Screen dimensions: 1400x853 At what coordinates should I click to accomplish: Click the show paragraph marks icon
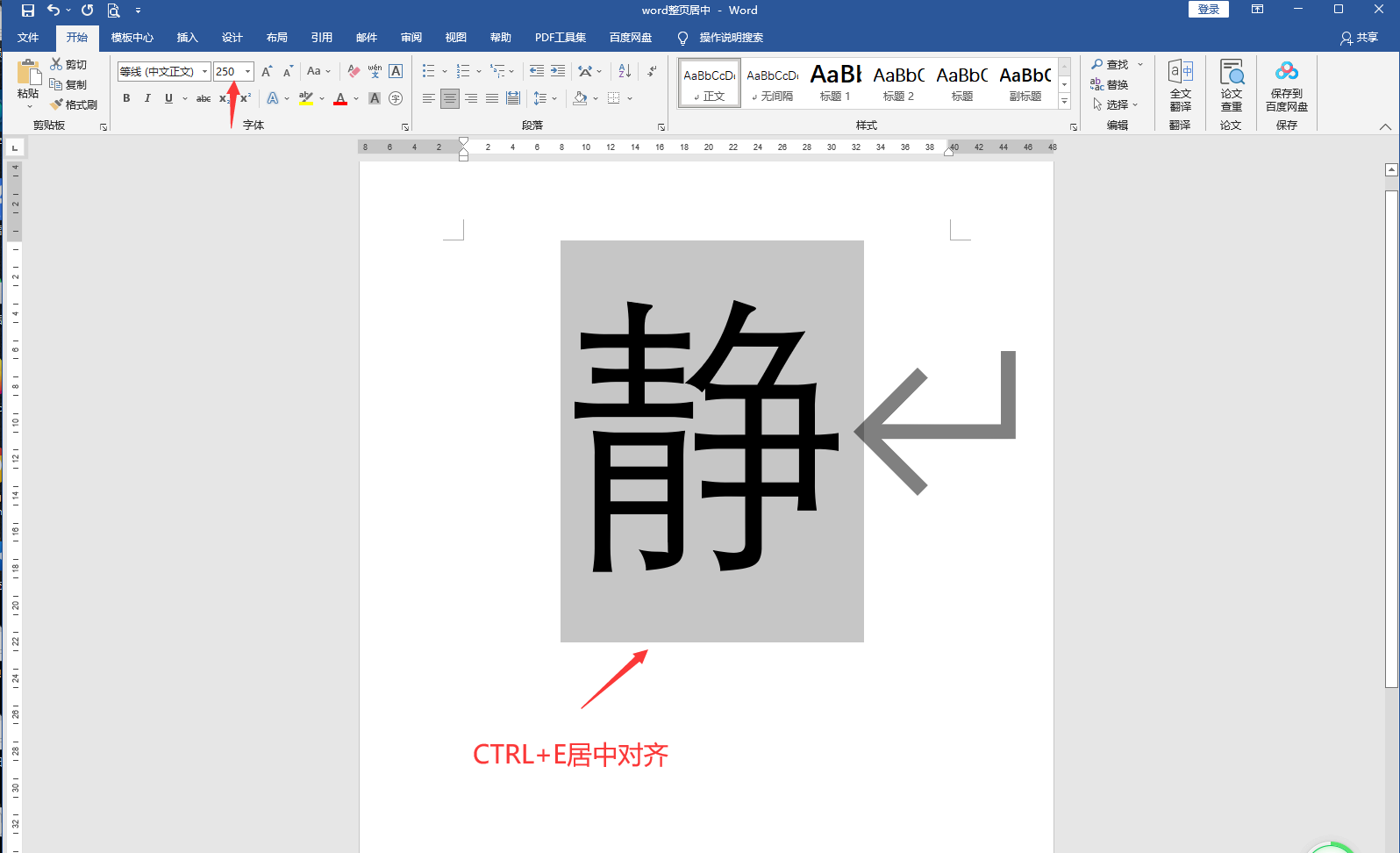coord(652,71)
